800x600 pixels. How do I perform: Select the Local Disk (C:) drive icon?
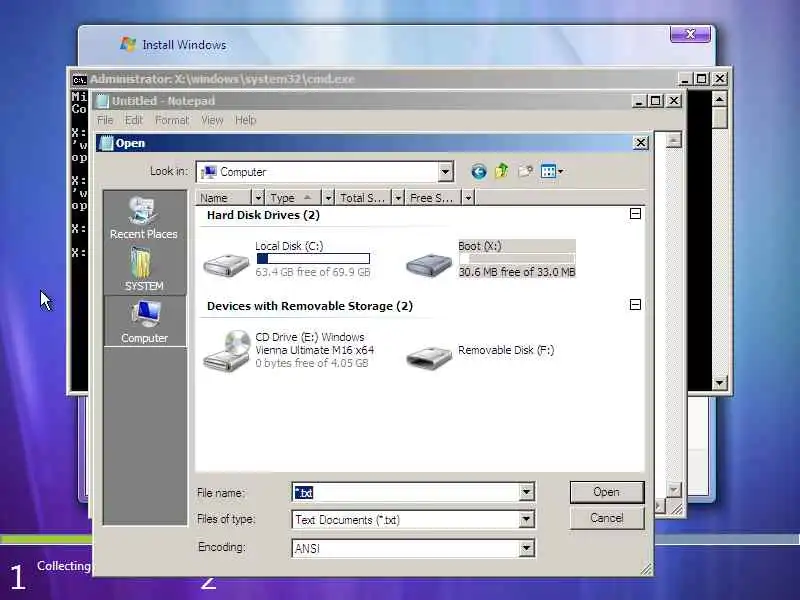pyautogui.click(x=226, y=264)
